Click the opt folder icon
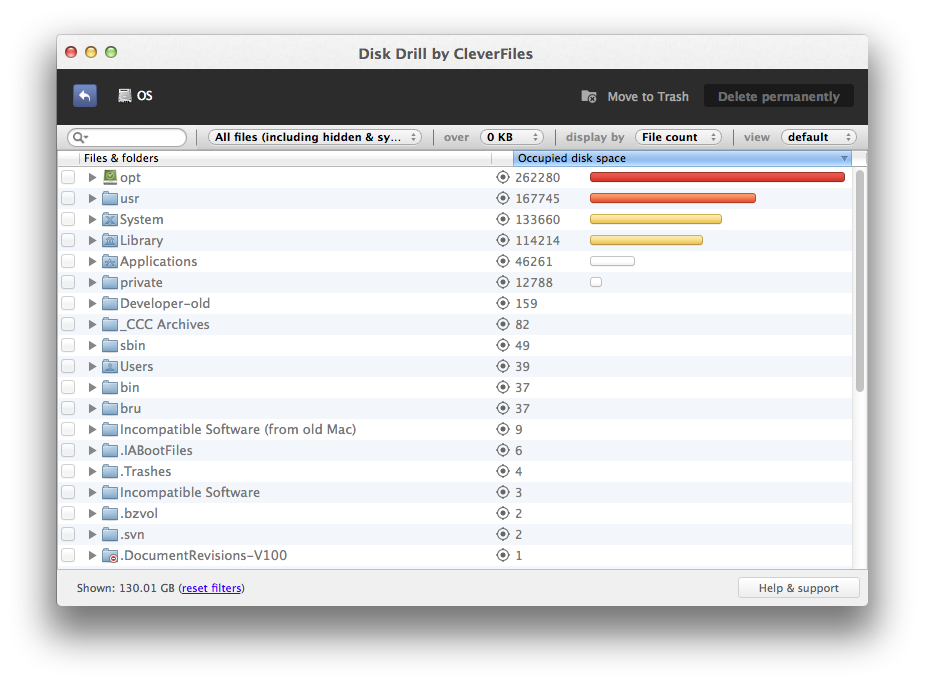The image size is (925, 685). tap(110, 176)
